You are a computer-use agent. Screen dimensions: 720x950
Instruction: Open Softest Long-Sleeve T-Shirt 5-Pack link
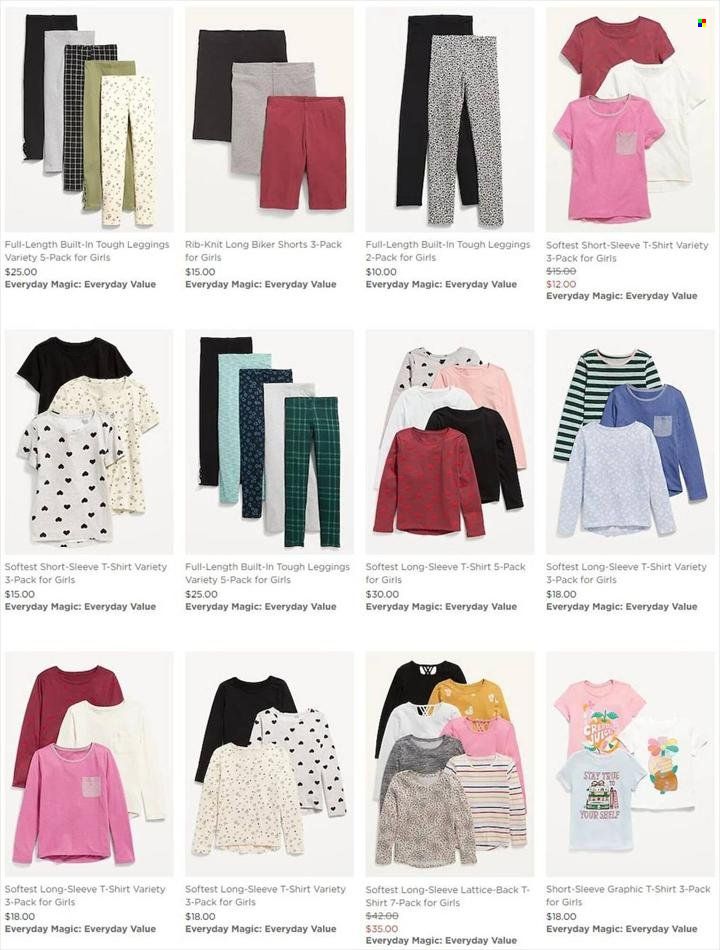click(x=445, y=573)
